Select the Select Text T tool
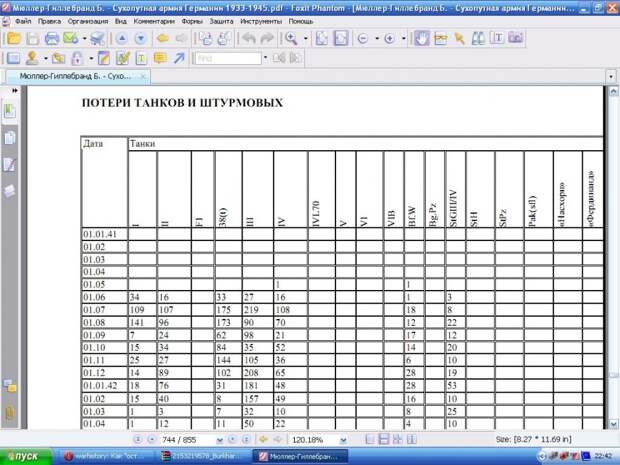The height and width of the screenshot is (465, 620). coord(497,38)
